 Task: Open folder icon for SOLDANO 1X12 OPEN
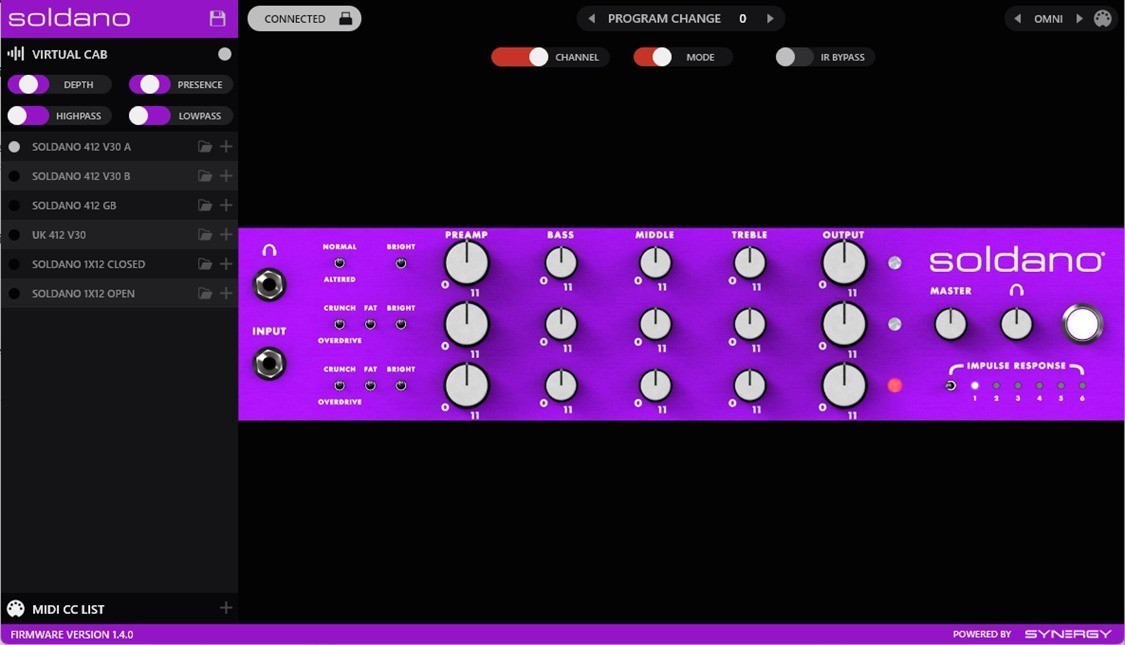(205, 294)
